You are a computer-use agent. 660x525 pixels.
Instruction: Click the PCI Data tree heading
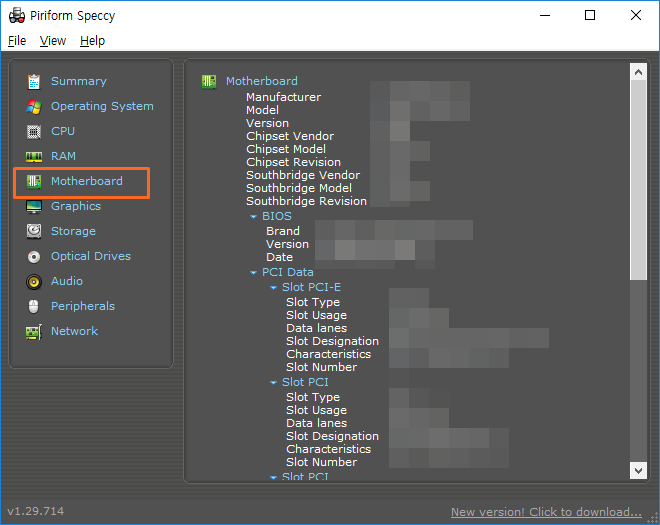click(288, 272)
